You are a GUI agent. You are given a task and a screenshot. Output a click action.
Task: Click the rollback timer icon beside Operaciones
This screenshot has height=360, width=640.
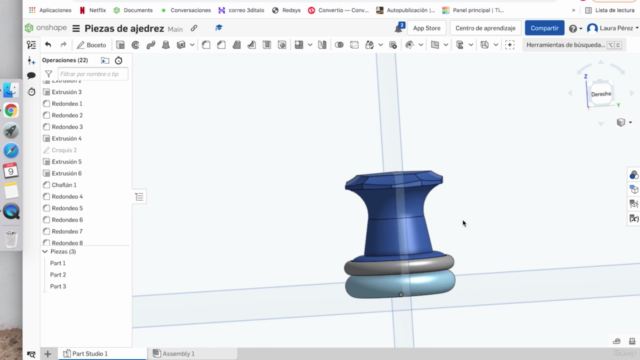pyautogui.click(x=118, y=60)
